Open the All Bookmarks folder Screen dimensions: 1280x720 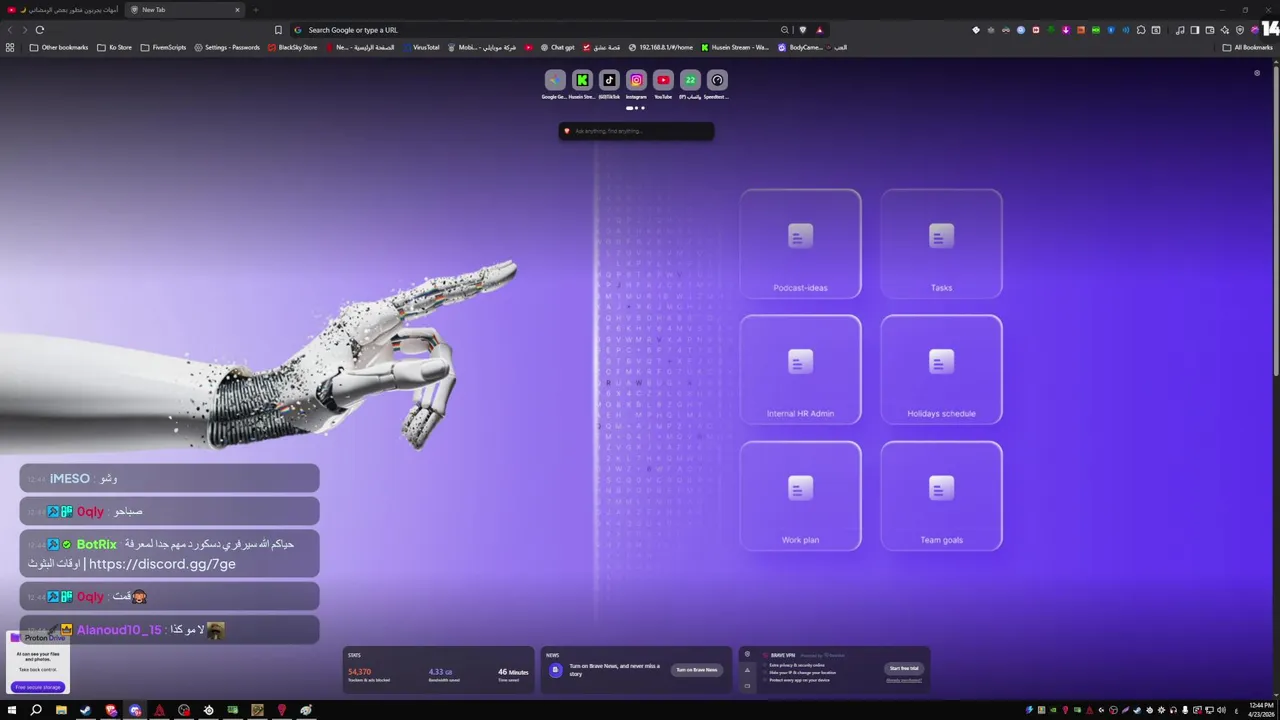tap(1247, 47)
